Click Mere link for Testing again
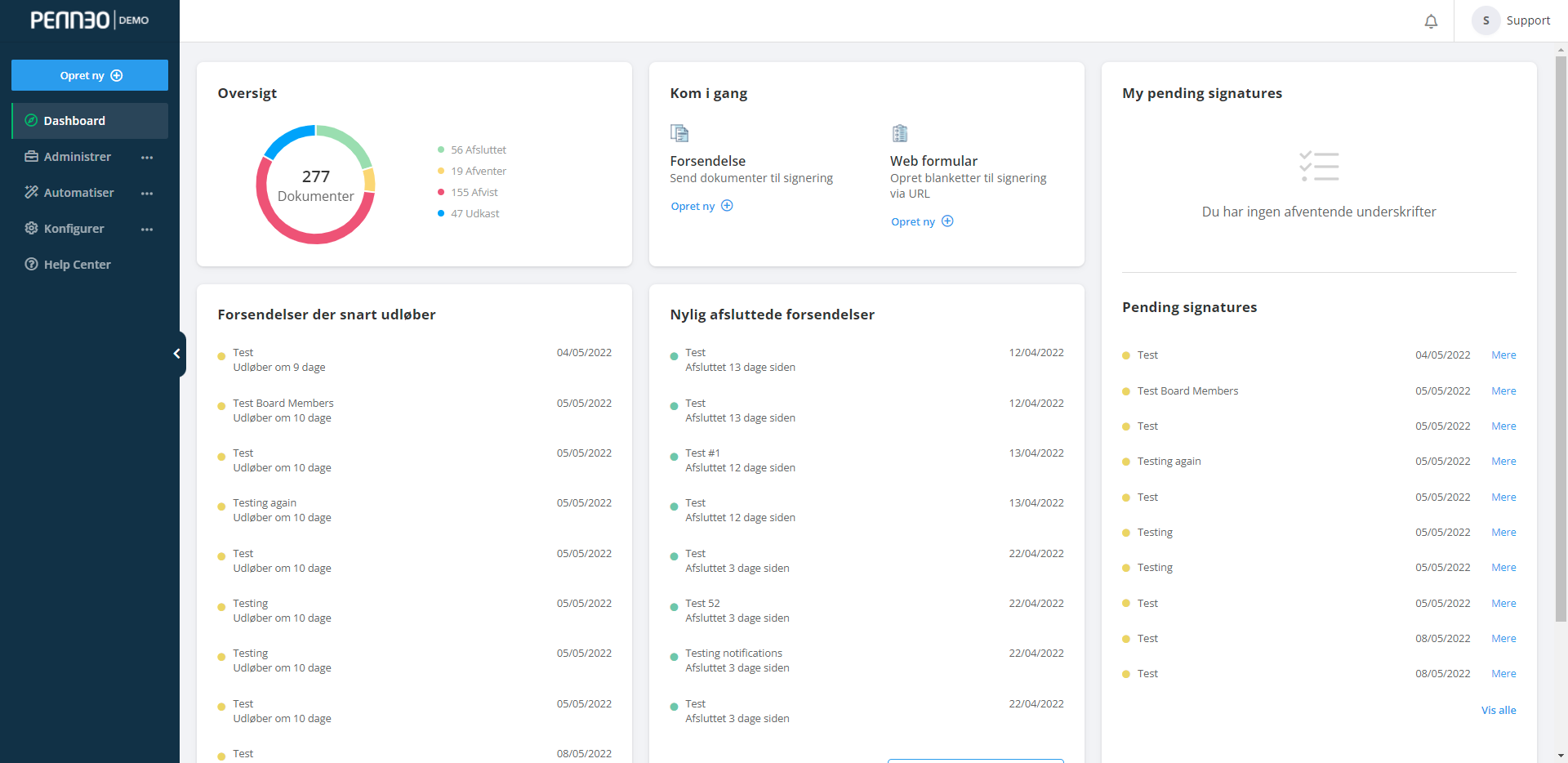Screen dimensions: 1568x763 1503,461
